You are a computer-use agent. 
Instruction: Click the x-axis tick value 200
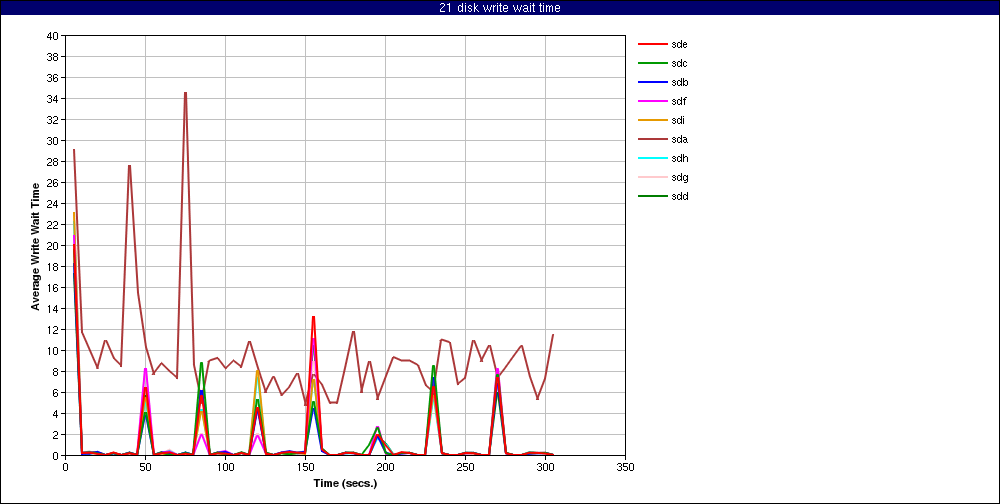(385, 467)
